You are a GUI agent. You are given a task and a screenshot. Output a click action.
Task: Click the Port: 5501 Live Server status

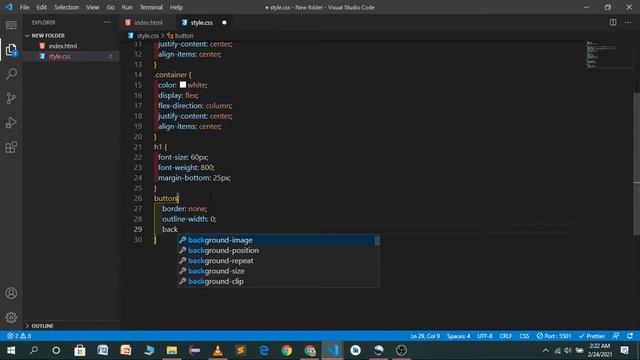(x=554, y=336)
